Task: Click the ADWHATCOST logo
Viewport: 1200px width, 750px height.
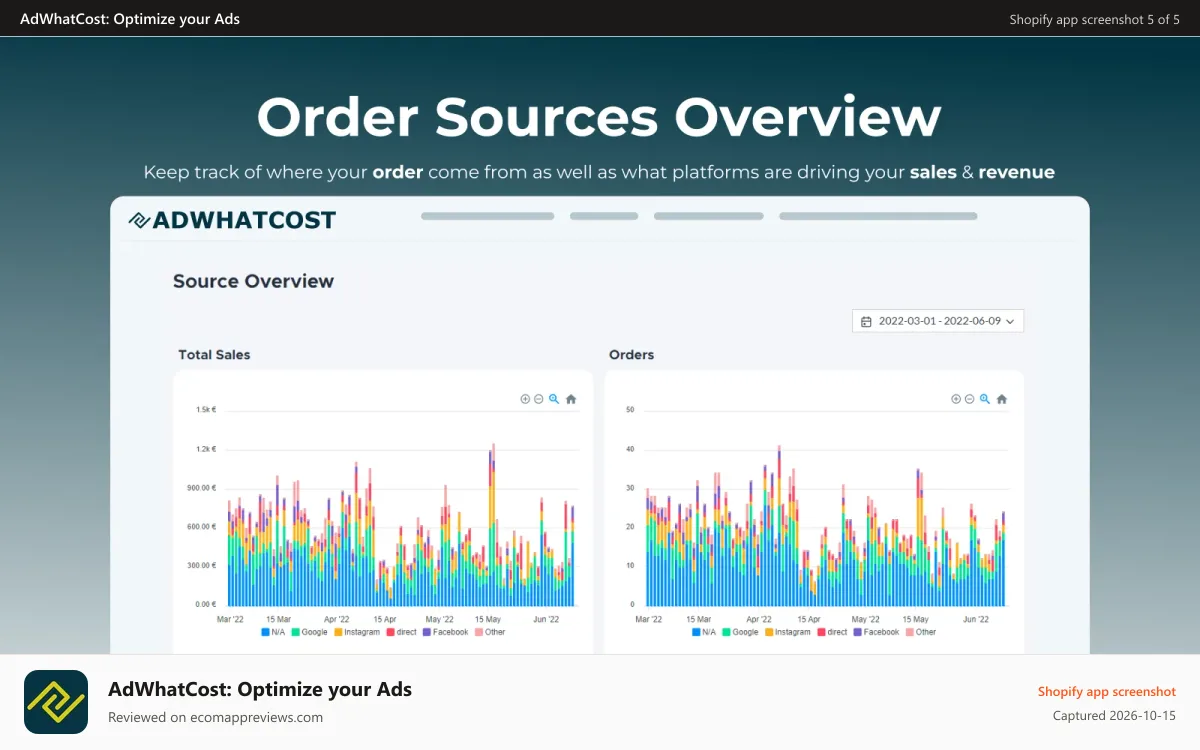Action: (x=233, y=220)
